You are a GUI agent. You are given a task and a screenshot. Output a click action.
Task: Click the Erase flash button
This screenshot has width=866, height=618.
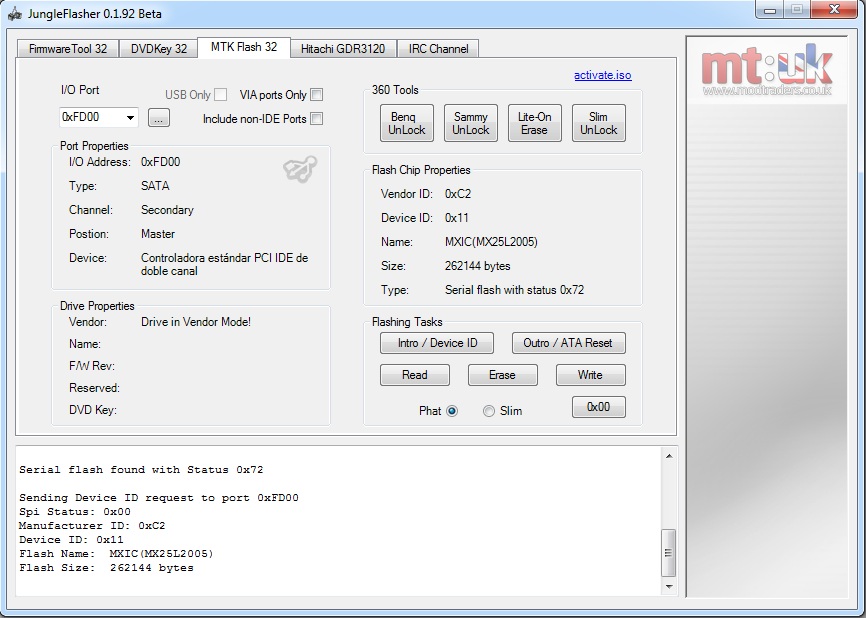coord(503,375)
